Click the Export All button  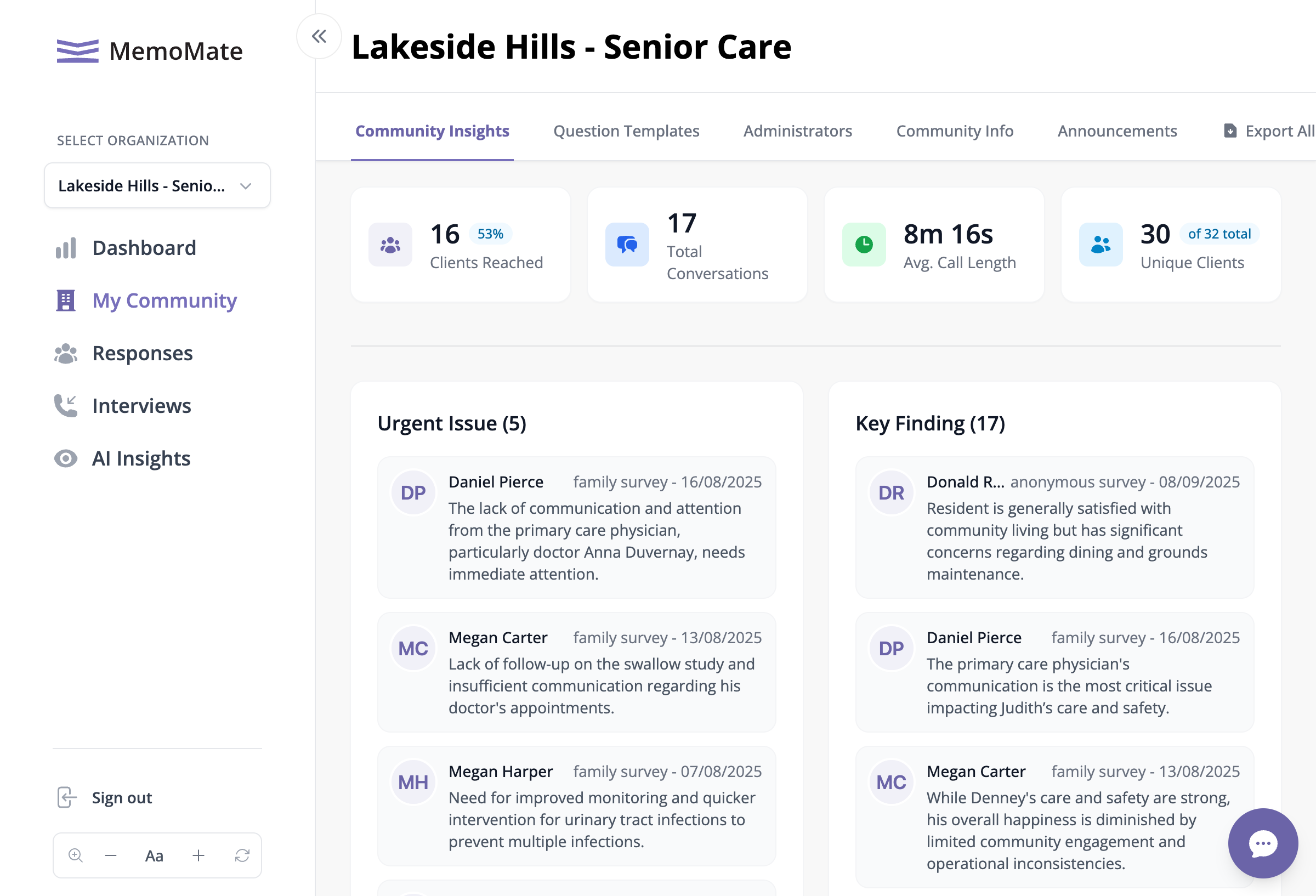tap(1268, 131)
